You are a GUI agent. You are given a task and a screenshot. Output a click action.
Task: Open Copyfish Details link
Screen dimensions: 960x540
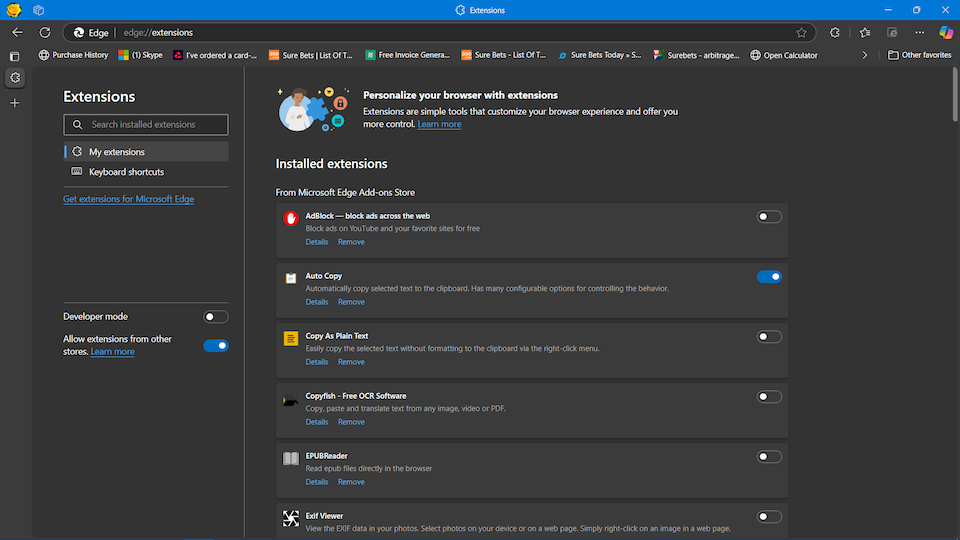[x=317, y=422]
